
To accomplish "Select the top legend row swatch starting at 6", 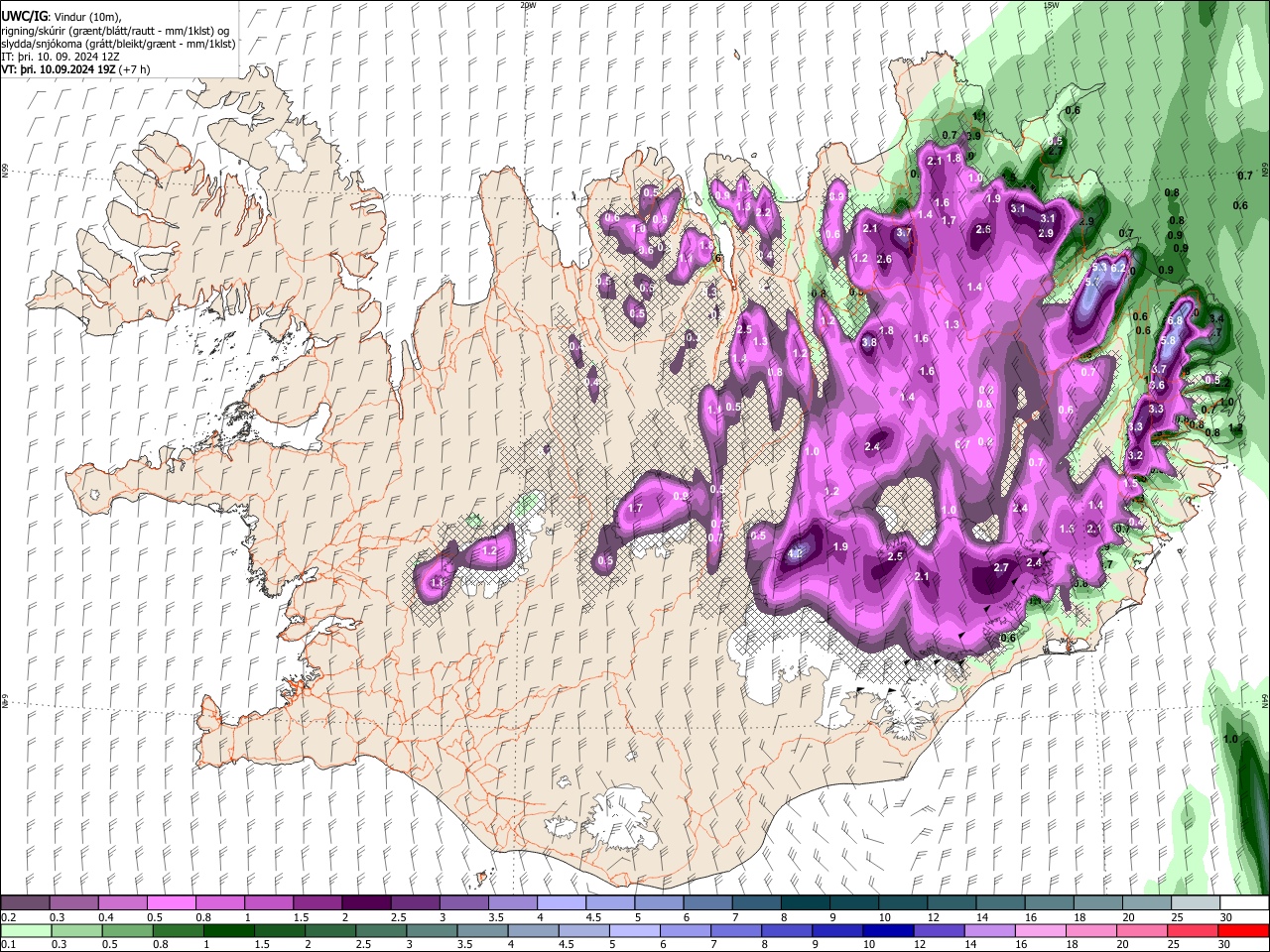I will click(x=707, y=903).
